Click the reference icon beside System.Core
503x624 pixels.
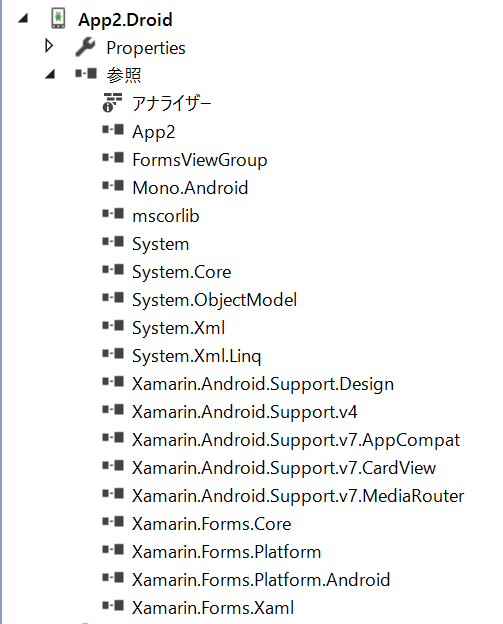click(113, 269)
